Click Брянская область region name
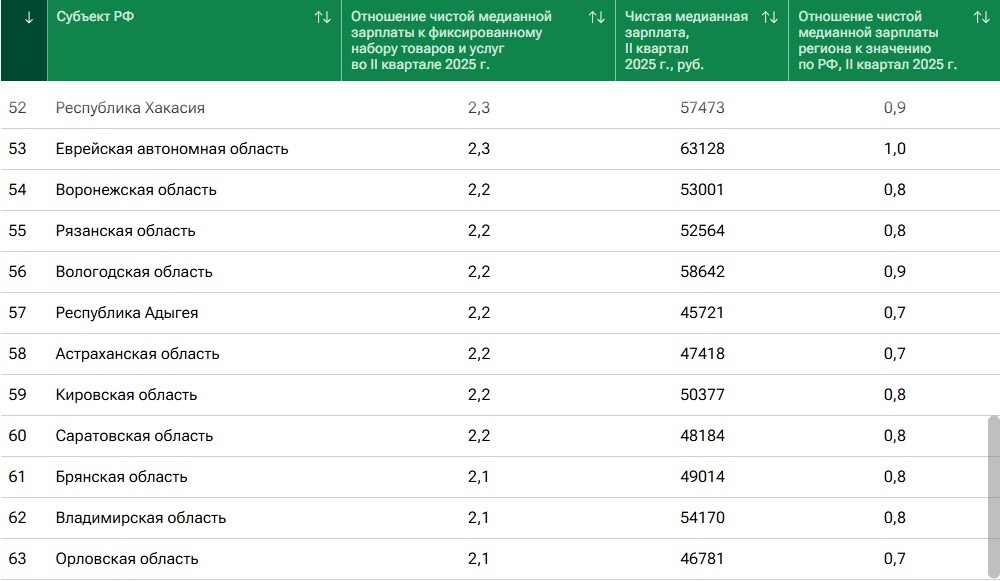Viewport: 1000px width, 581px height. 122,477
